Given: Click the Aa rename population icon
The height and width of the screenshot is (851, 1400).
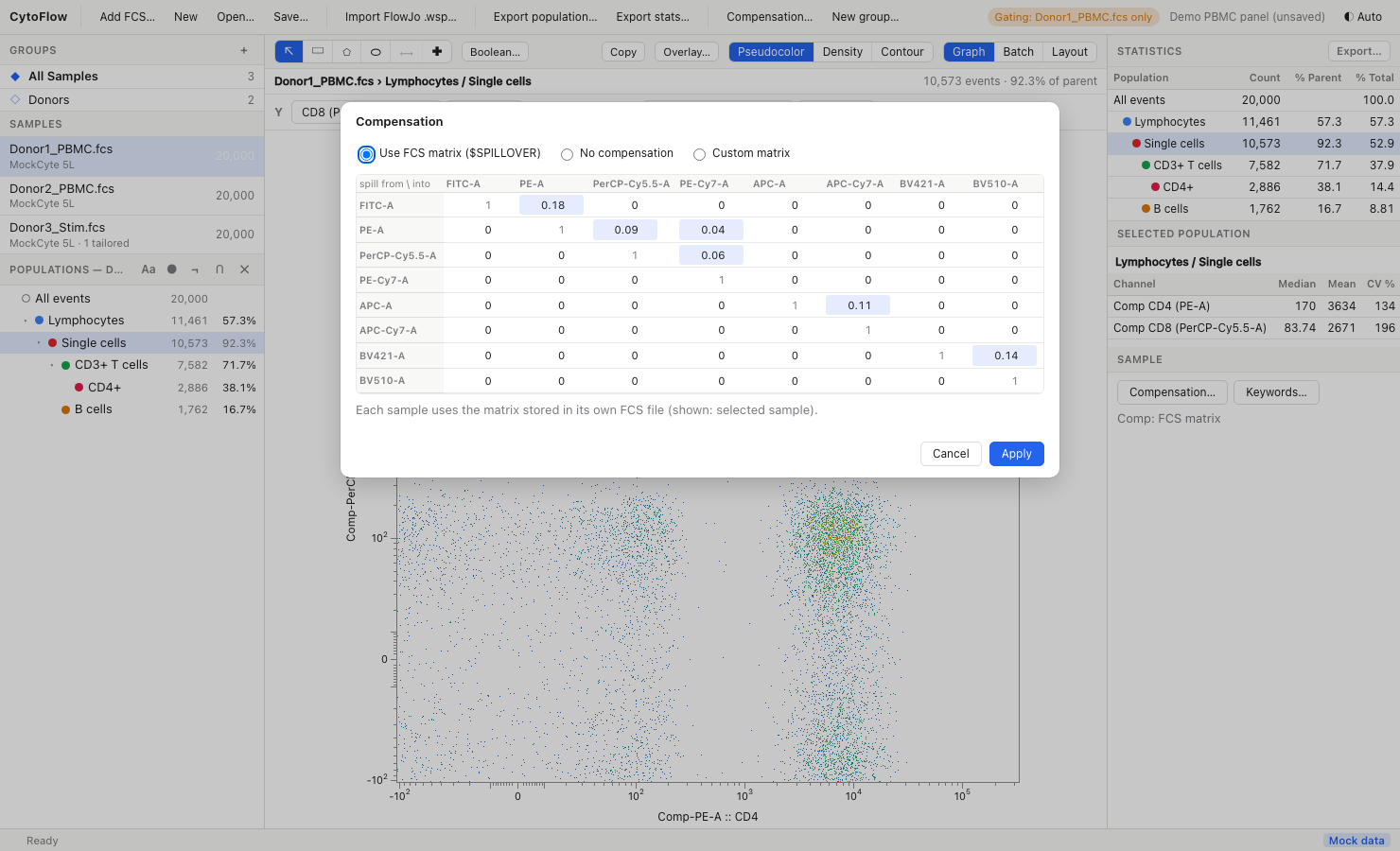Looking at the screenshot, I should click(149, 269).
